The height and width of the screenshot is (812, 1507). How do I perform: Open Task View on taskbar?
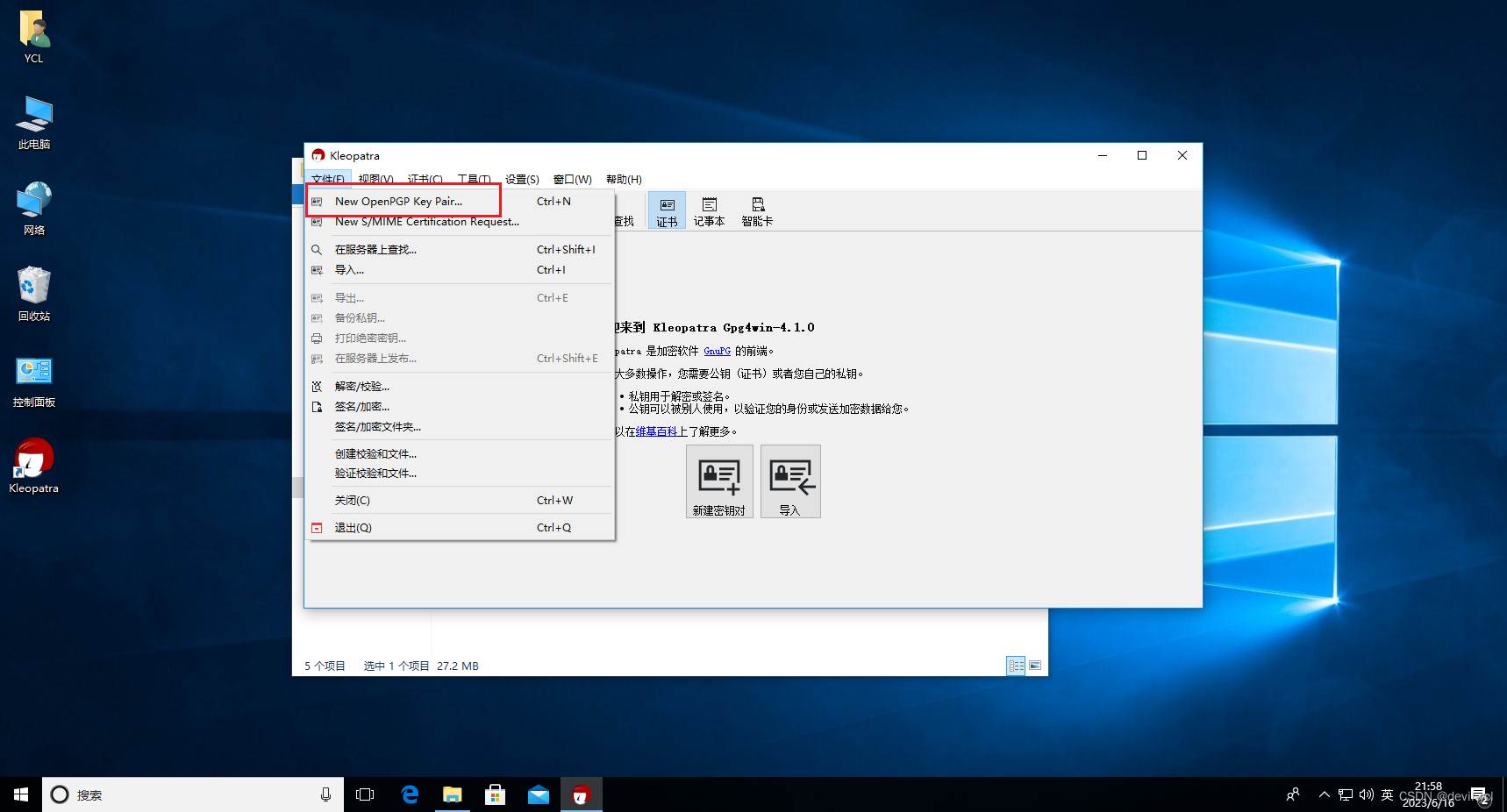tap(365, 794)
